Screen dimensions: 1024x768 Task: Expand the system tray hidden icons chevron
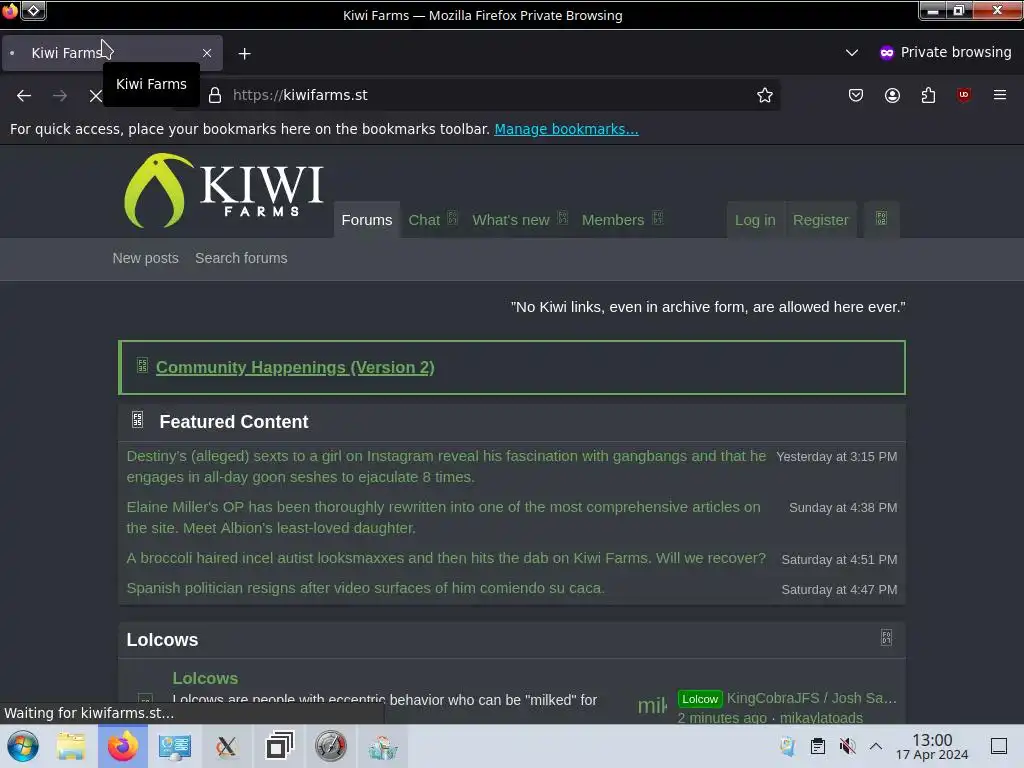pos(876,746)
